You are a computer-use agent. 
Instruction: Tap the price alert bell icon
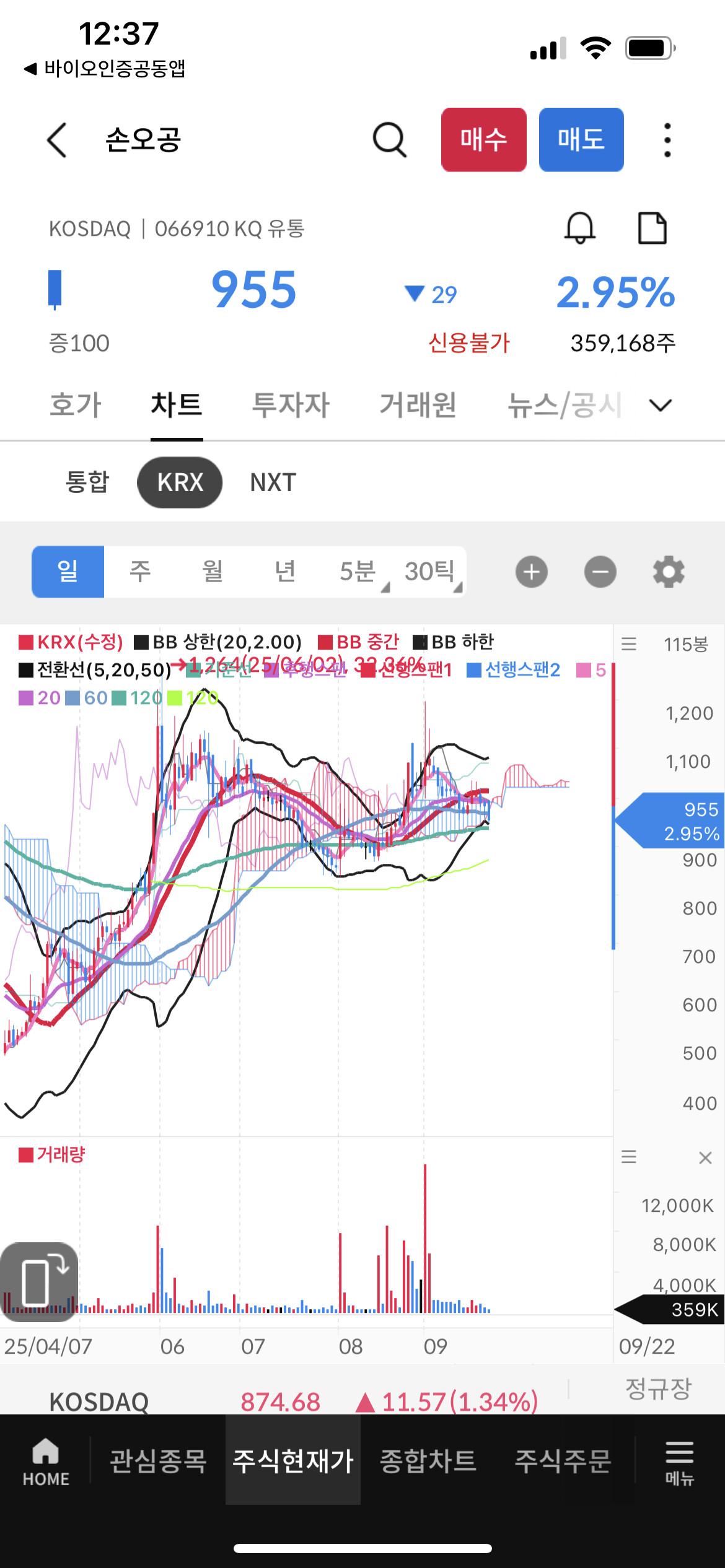pos(579,228)
